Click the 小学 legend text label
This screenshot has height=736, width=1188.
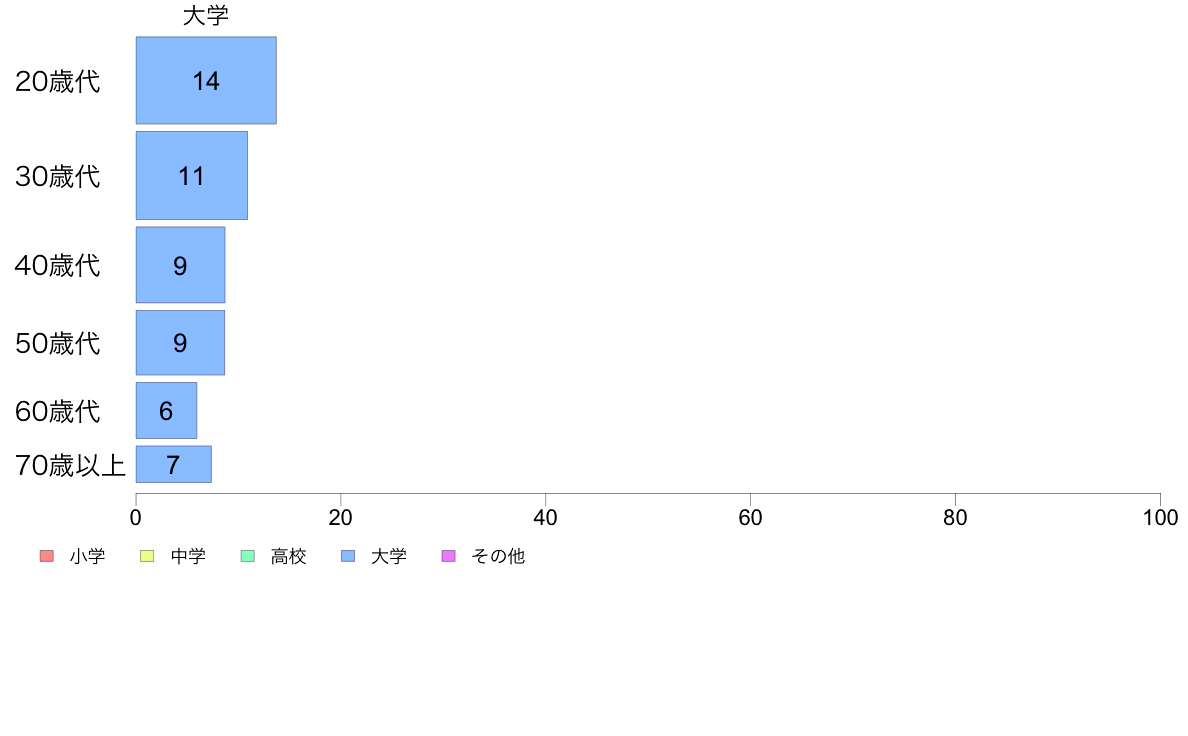pyautogui.click(x=87, y=556)
